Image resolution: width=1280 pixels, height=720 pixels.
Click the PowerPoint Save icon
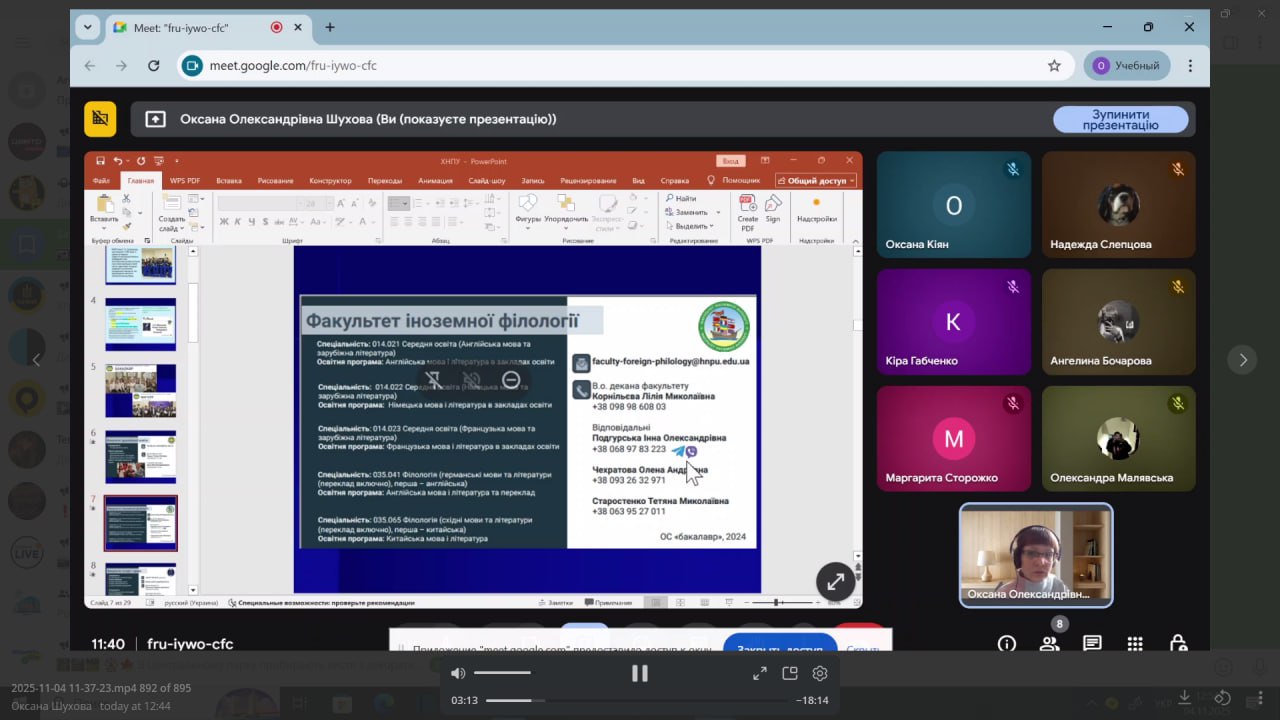coord(100,161)
